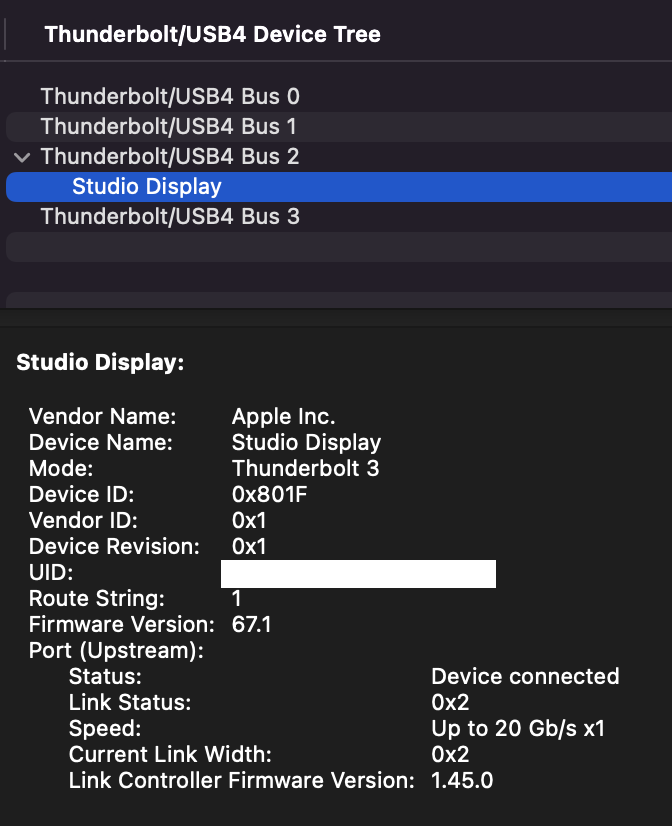Click the Thunderbolt/USB4 Device Tree column header
Screen dimensions: 672x826
[x=212, y=35]
